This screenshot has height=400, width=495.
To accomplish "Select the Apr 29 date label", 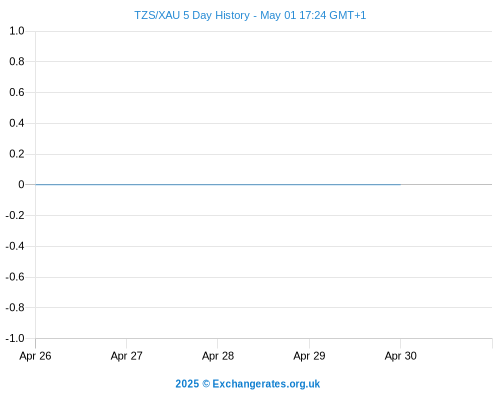I will tap(309, 356).
